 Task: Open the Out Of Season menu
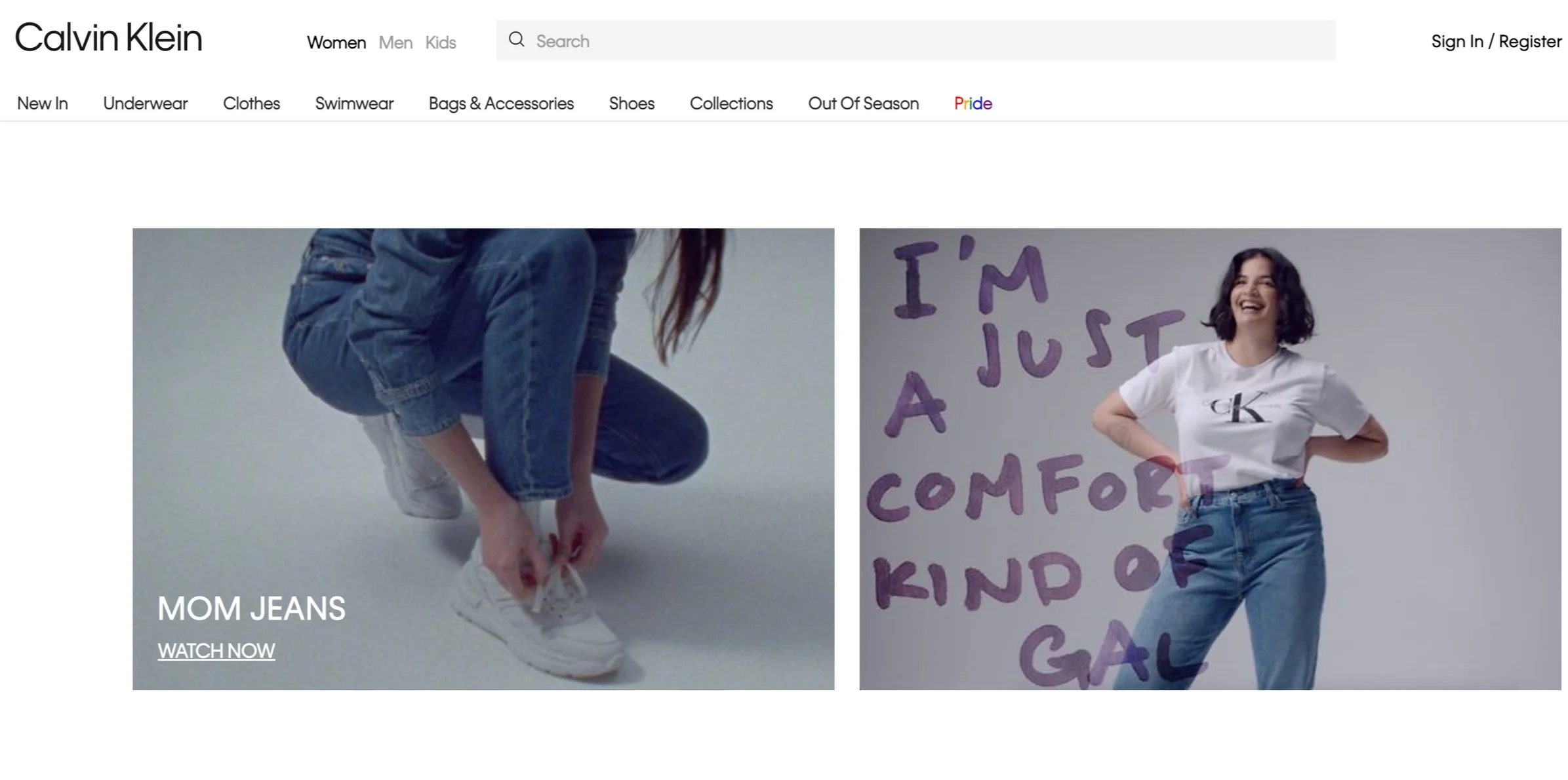(863, 104)
